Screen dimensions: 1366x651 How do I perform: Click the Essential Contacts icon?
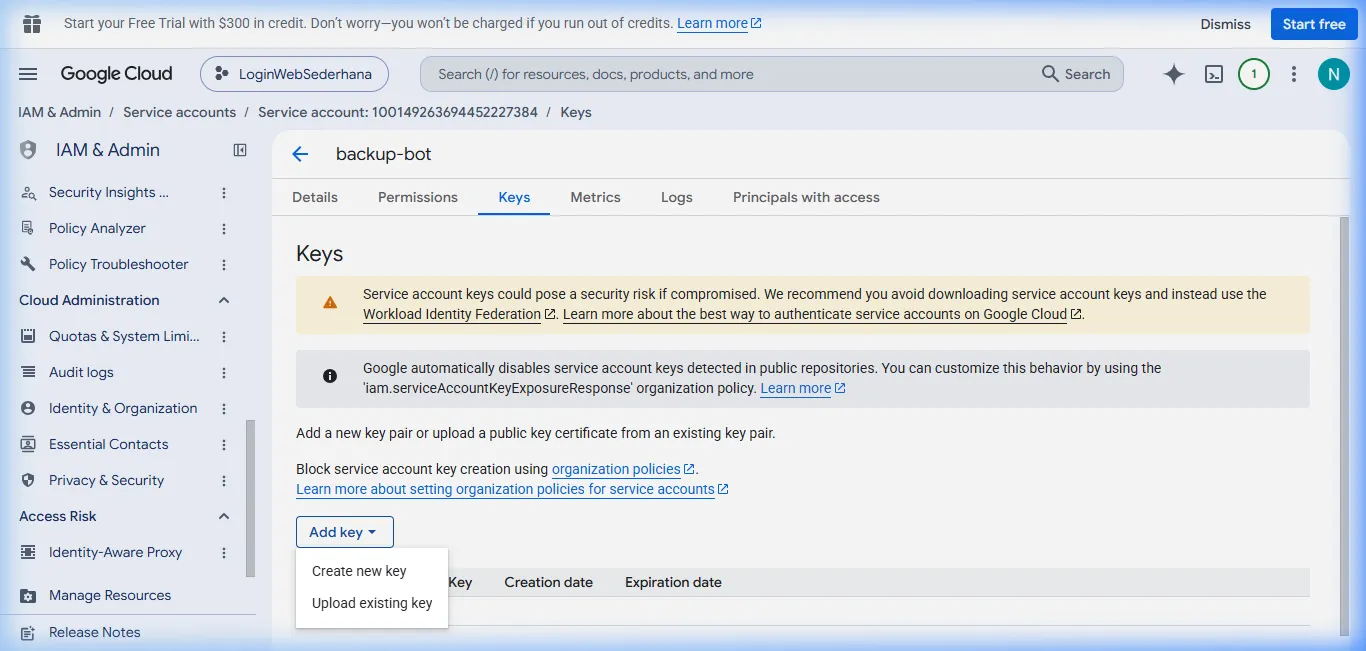tap(29, 444)
